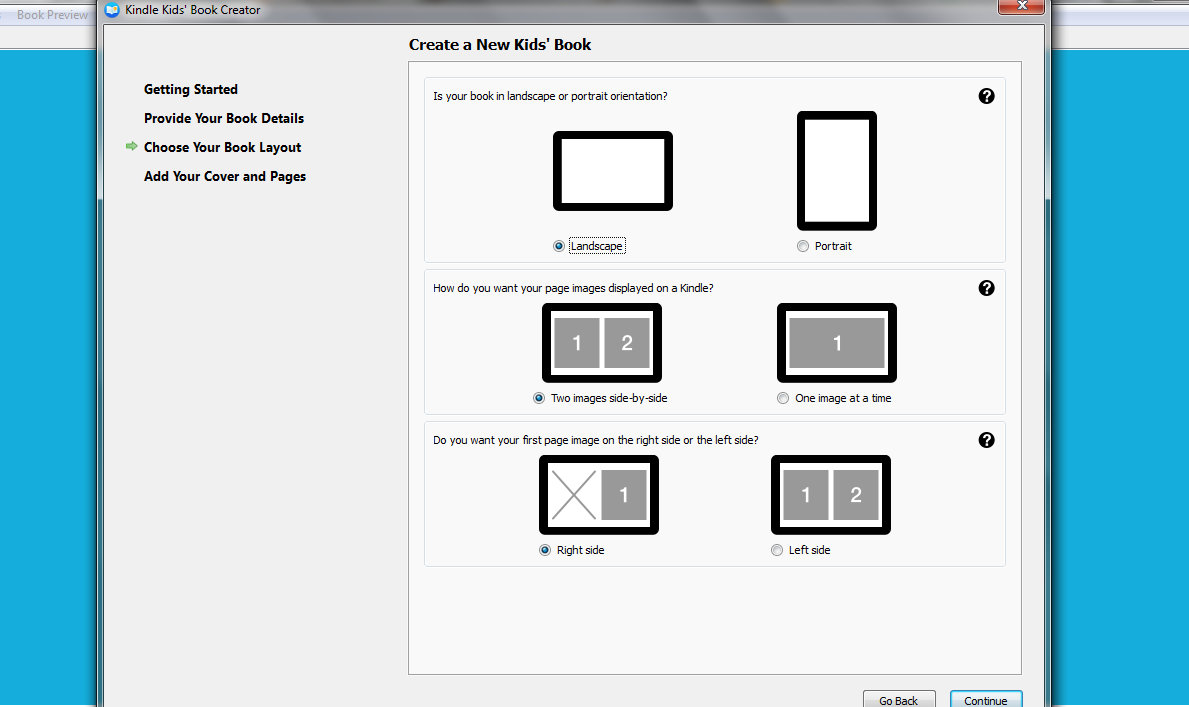Screen dimensions: 1189x707
Task: Click the Go Back button
Action: click(899, 699)
